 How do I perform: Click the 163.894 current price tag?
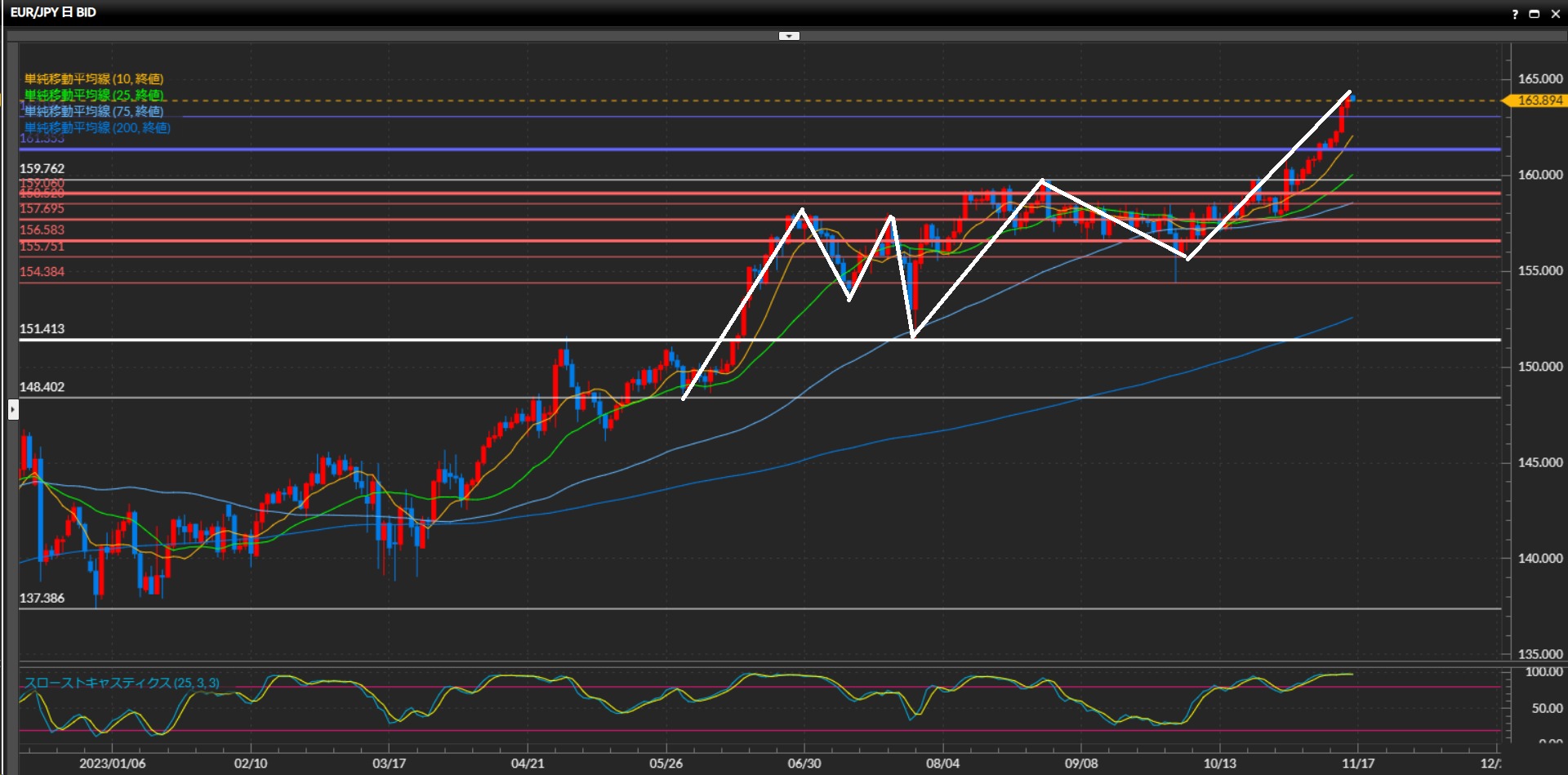point(1538,100)
